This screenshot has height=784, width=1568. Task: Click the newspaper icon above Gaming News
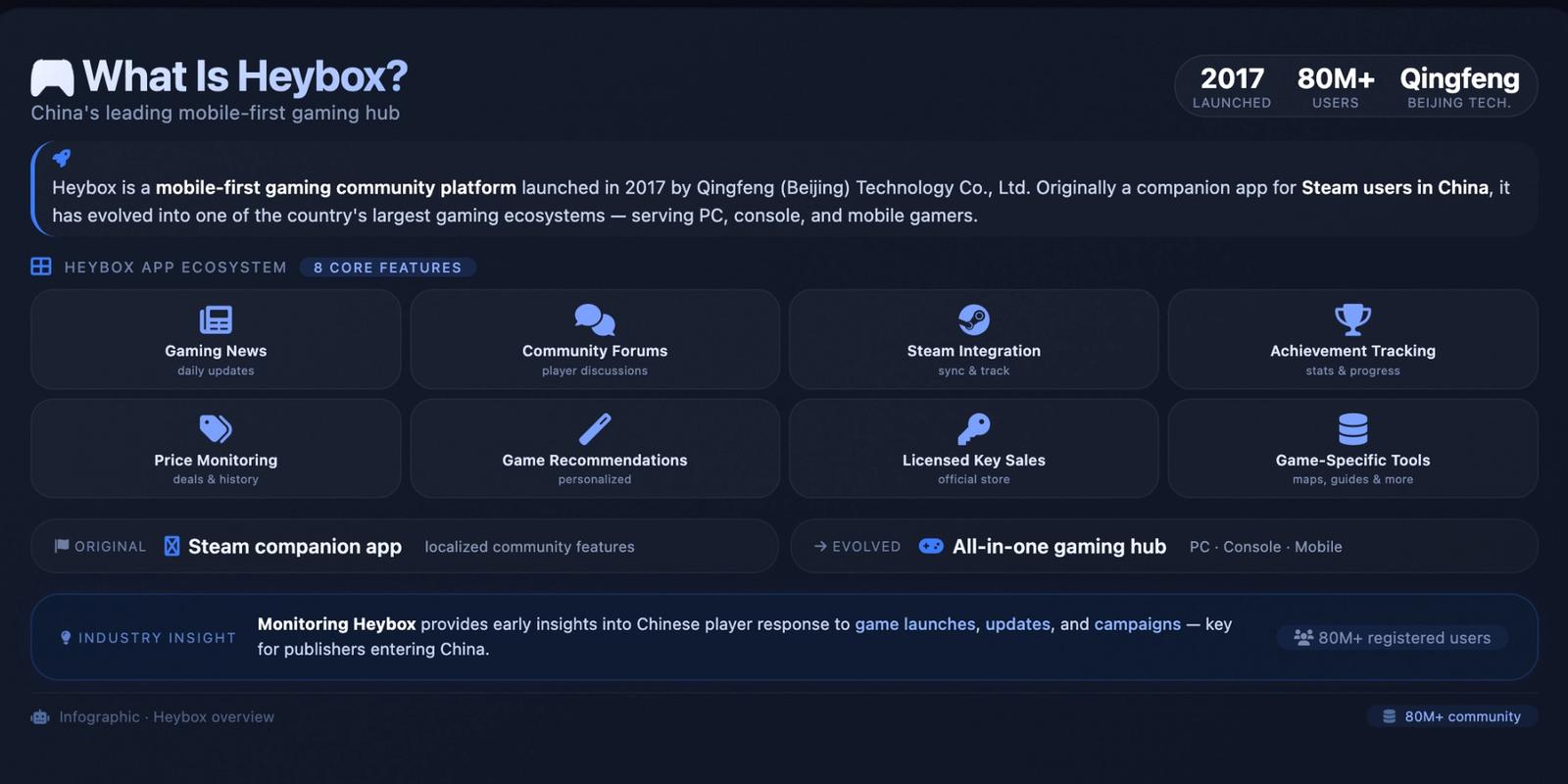coord(216,319)
